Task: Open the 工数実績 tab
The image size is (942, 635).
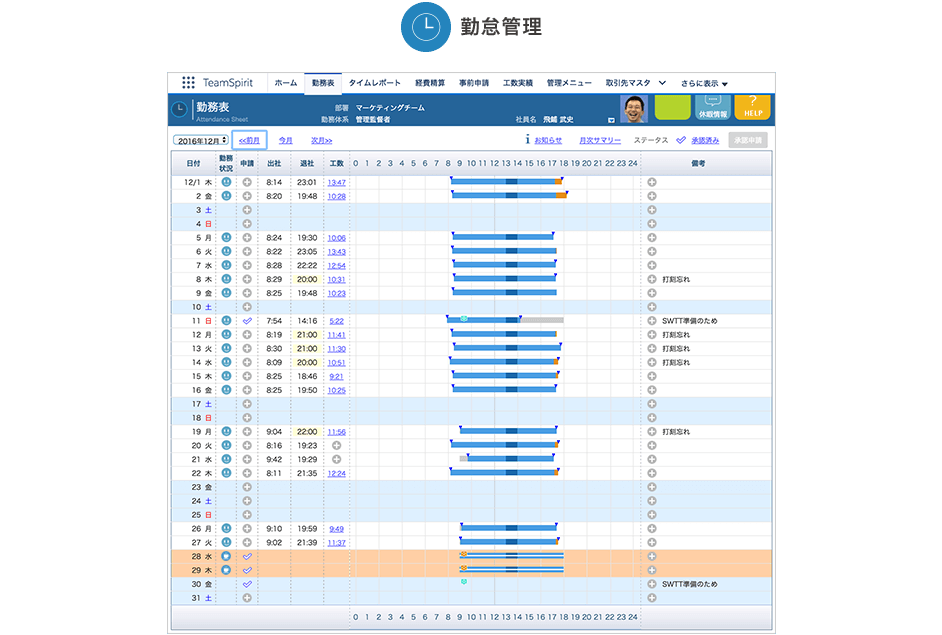Action: [518, 83]
